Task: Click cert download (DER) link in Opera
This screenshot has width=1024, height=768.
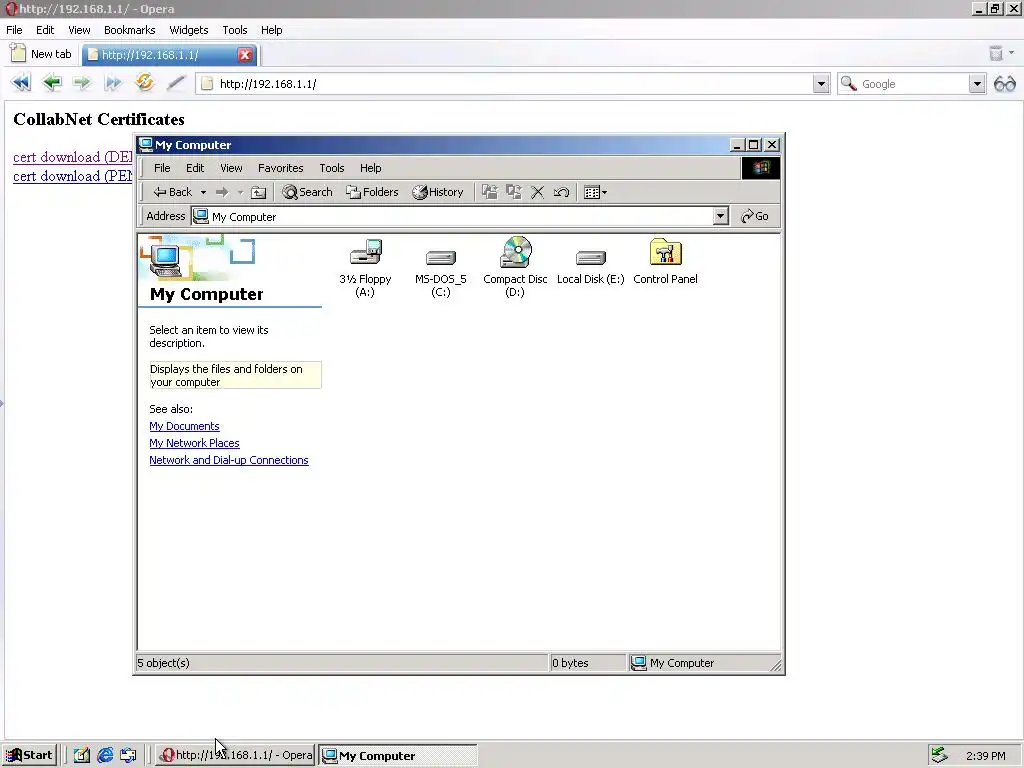Action: coord(72,157)
